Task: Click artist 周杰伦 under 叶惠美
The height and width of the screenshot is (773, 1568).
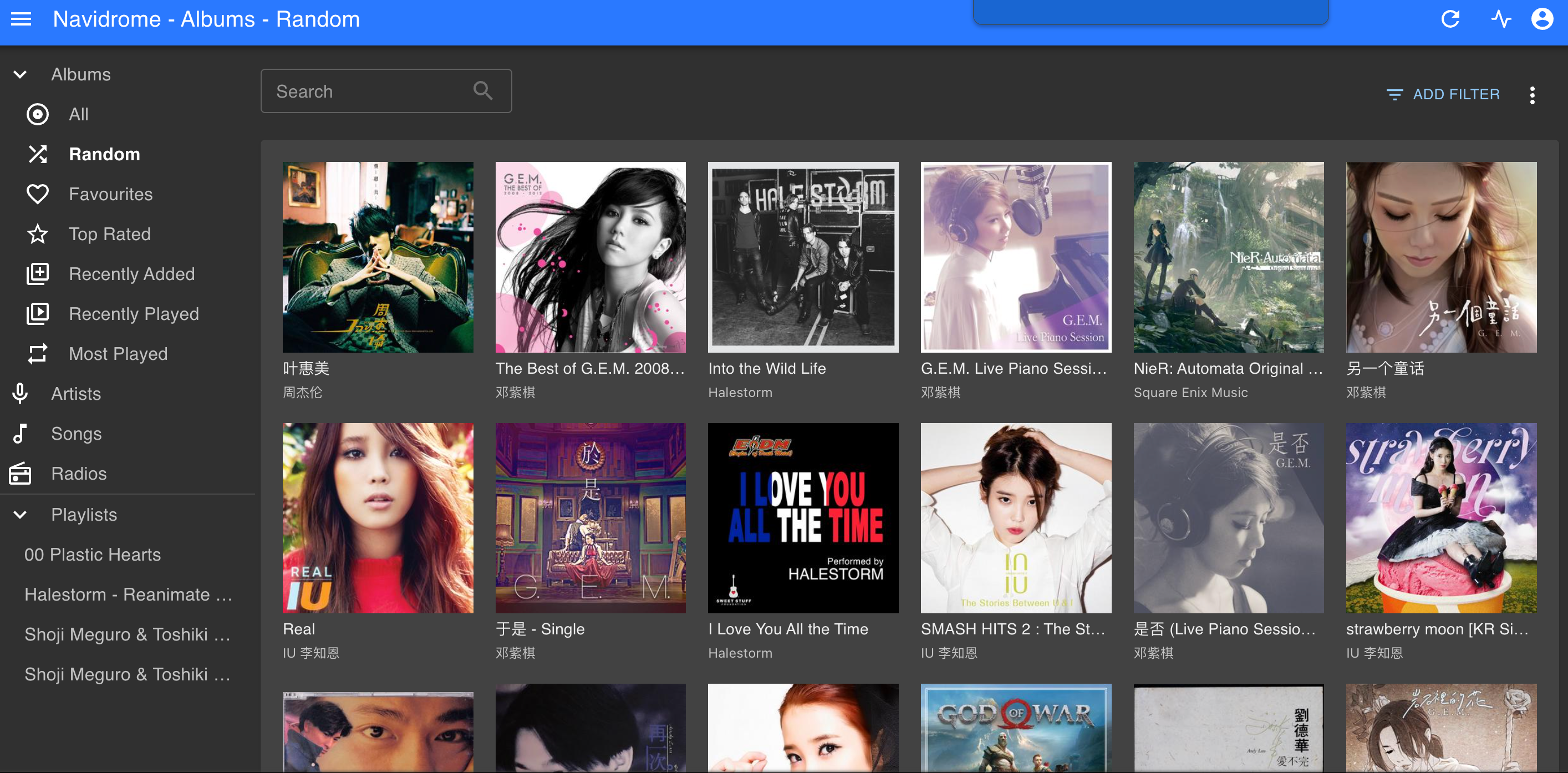Action: (303, 393)
